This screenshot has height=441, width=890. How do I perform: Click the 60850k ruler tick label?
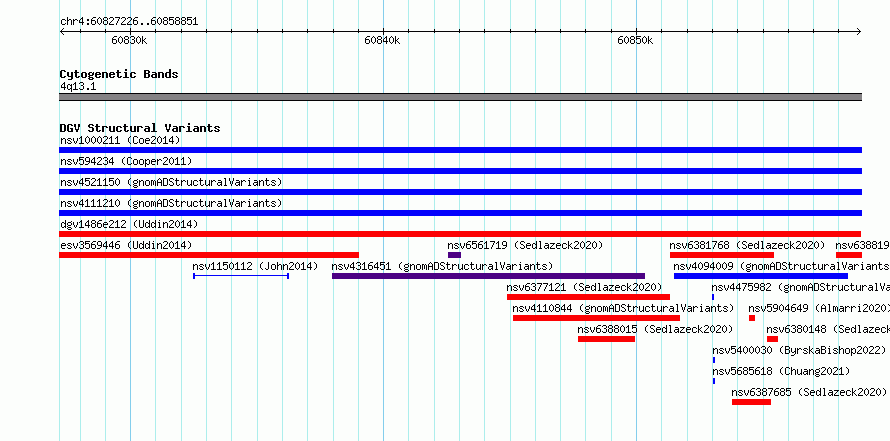point(635,40)
